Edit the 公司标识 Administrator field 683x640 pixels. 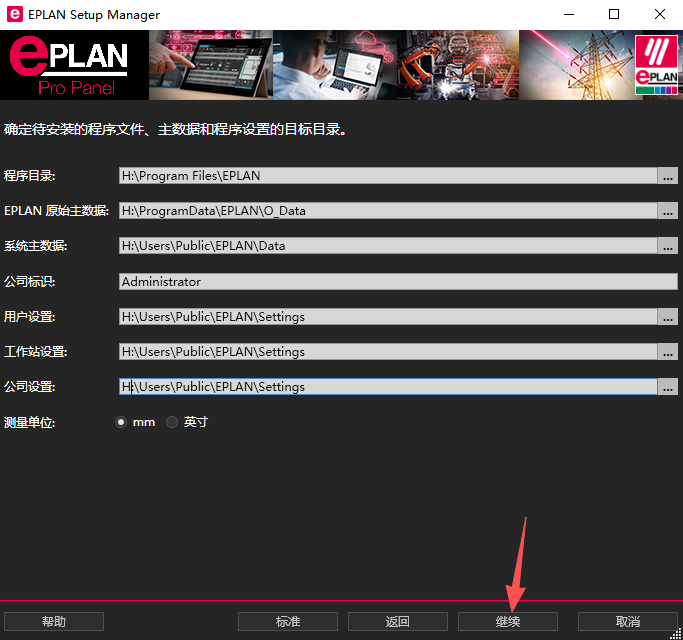coord(398,281)
